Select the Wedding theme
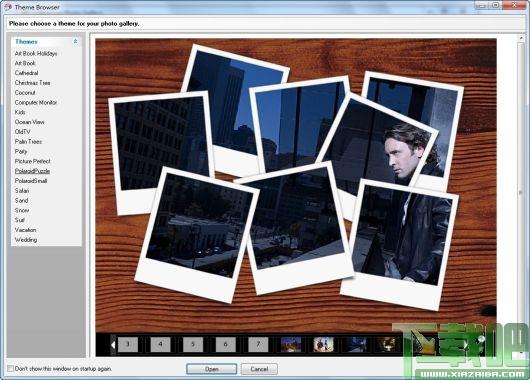The height and width of the screenshot is (380, 530). click(26, 240)
